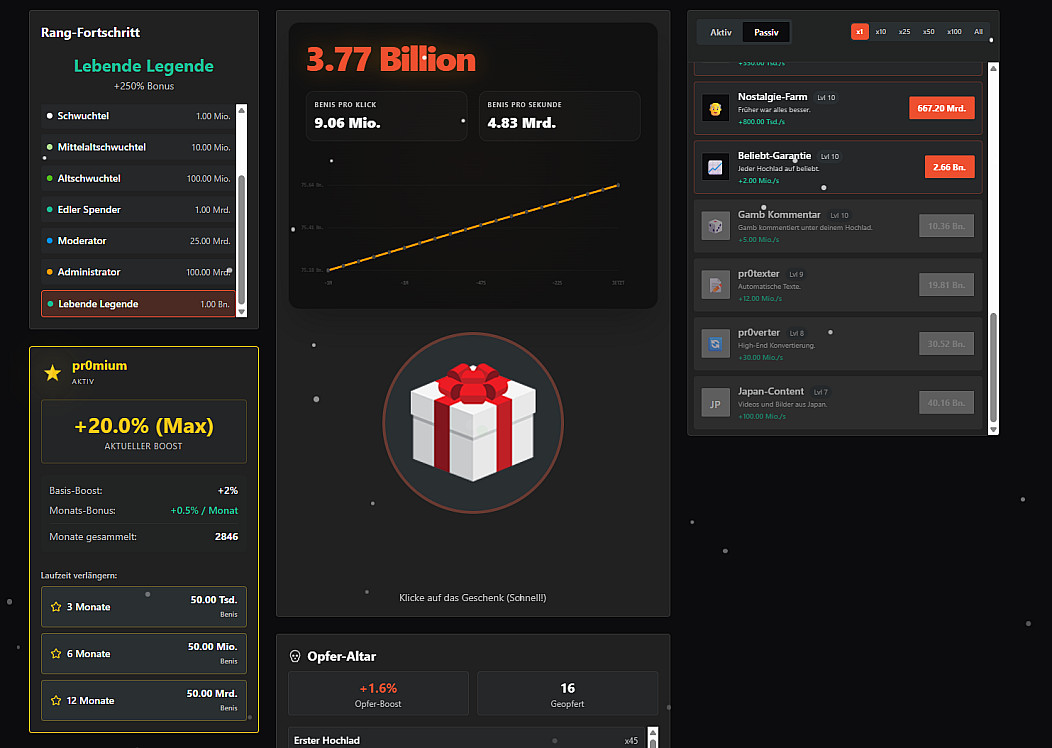Click the Nostalgie-Farm upgrade icon
Viewport: 1052px width, 748px height.
pos(715,108)
